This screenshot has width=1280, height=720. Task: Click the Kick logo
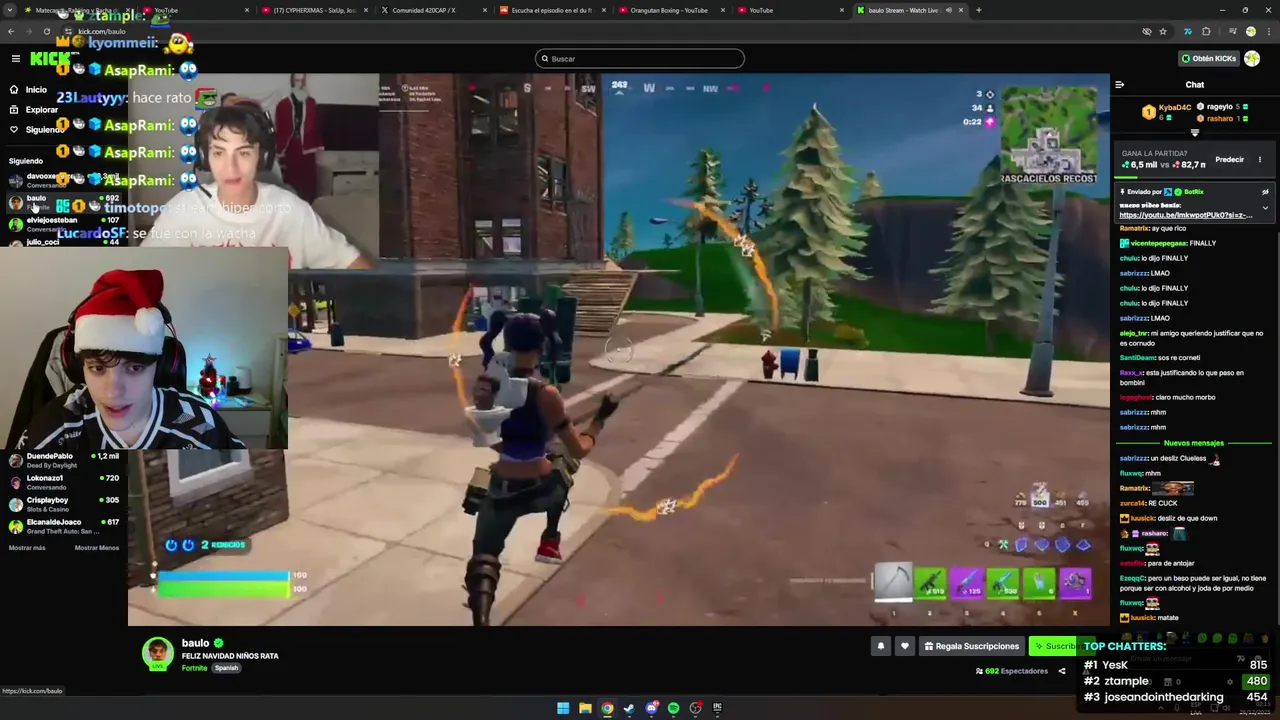[x=50, y=59]
